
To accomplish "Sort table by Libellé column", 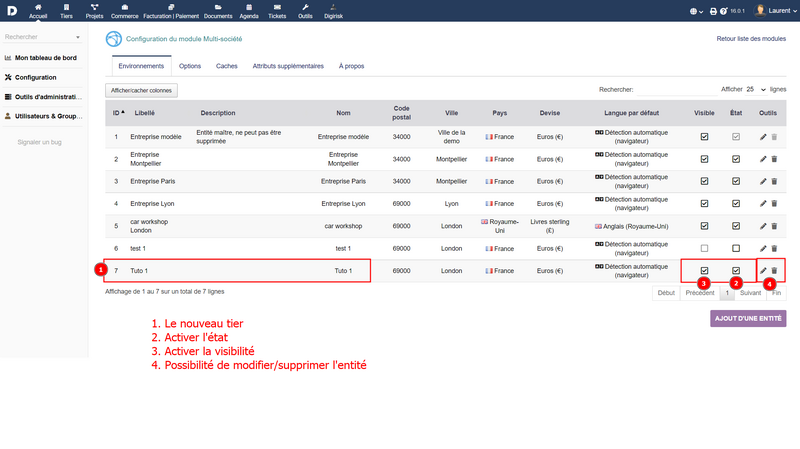I will pos(145,113).
